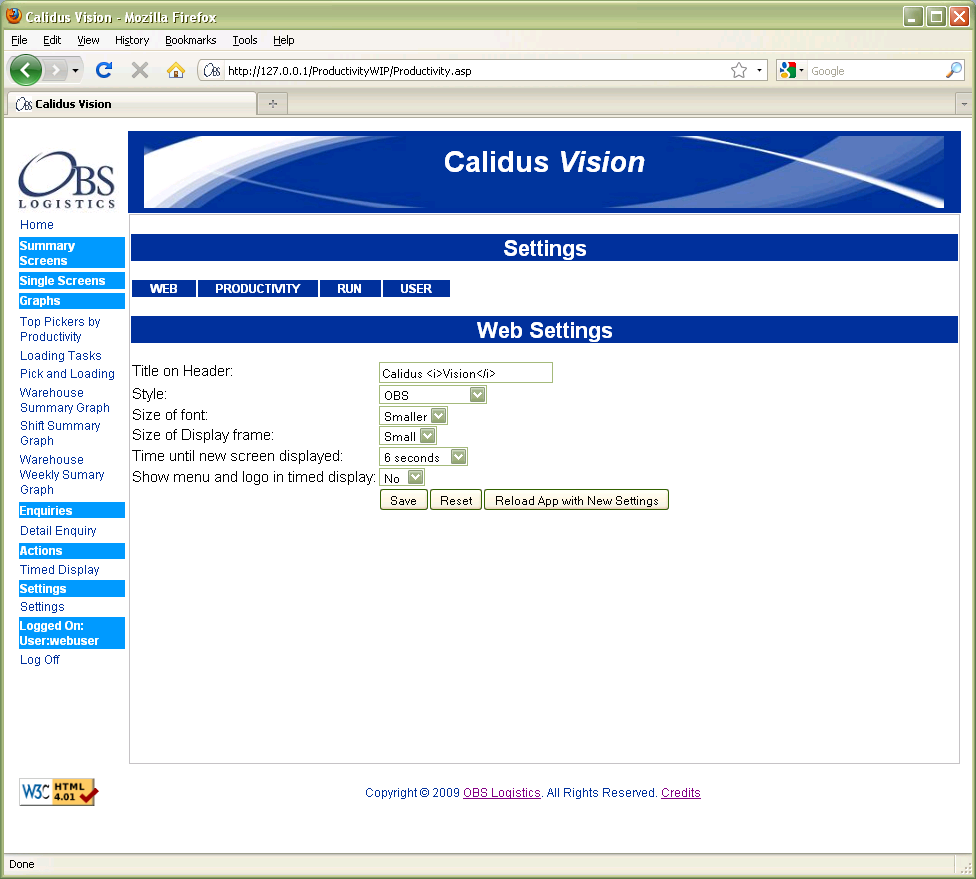Switch to the WEB settings tab

point(164,289)
